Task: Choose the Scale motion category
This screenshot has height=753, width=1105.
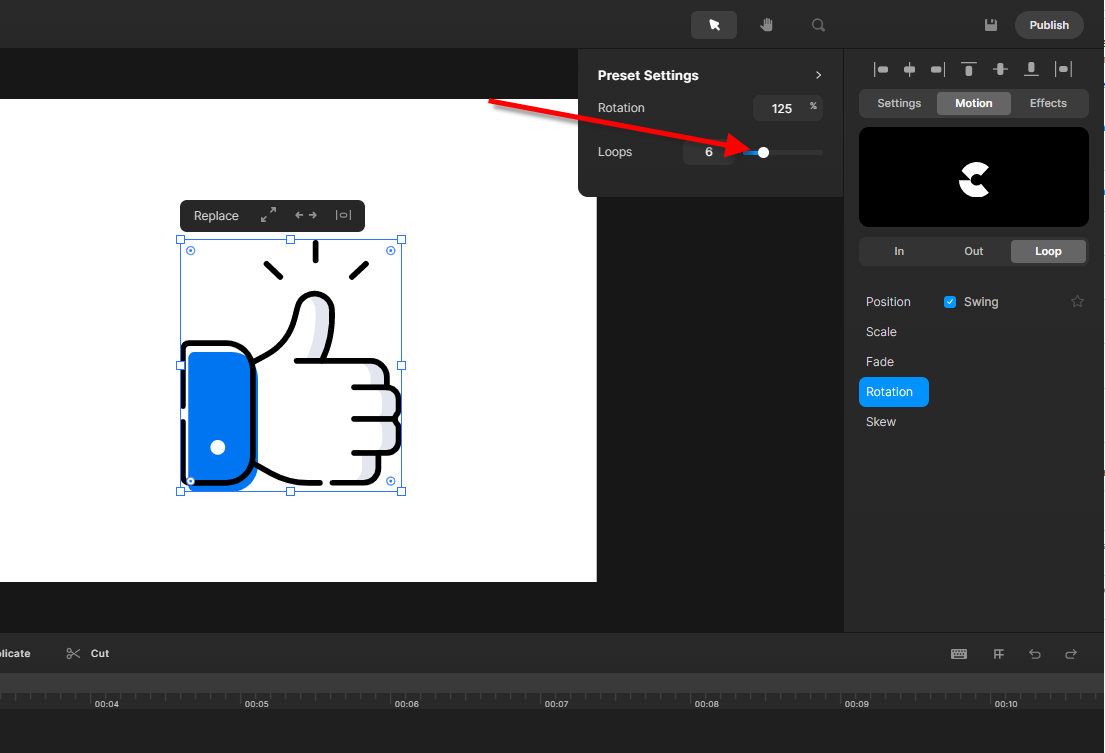Action: tap(881, 332)
